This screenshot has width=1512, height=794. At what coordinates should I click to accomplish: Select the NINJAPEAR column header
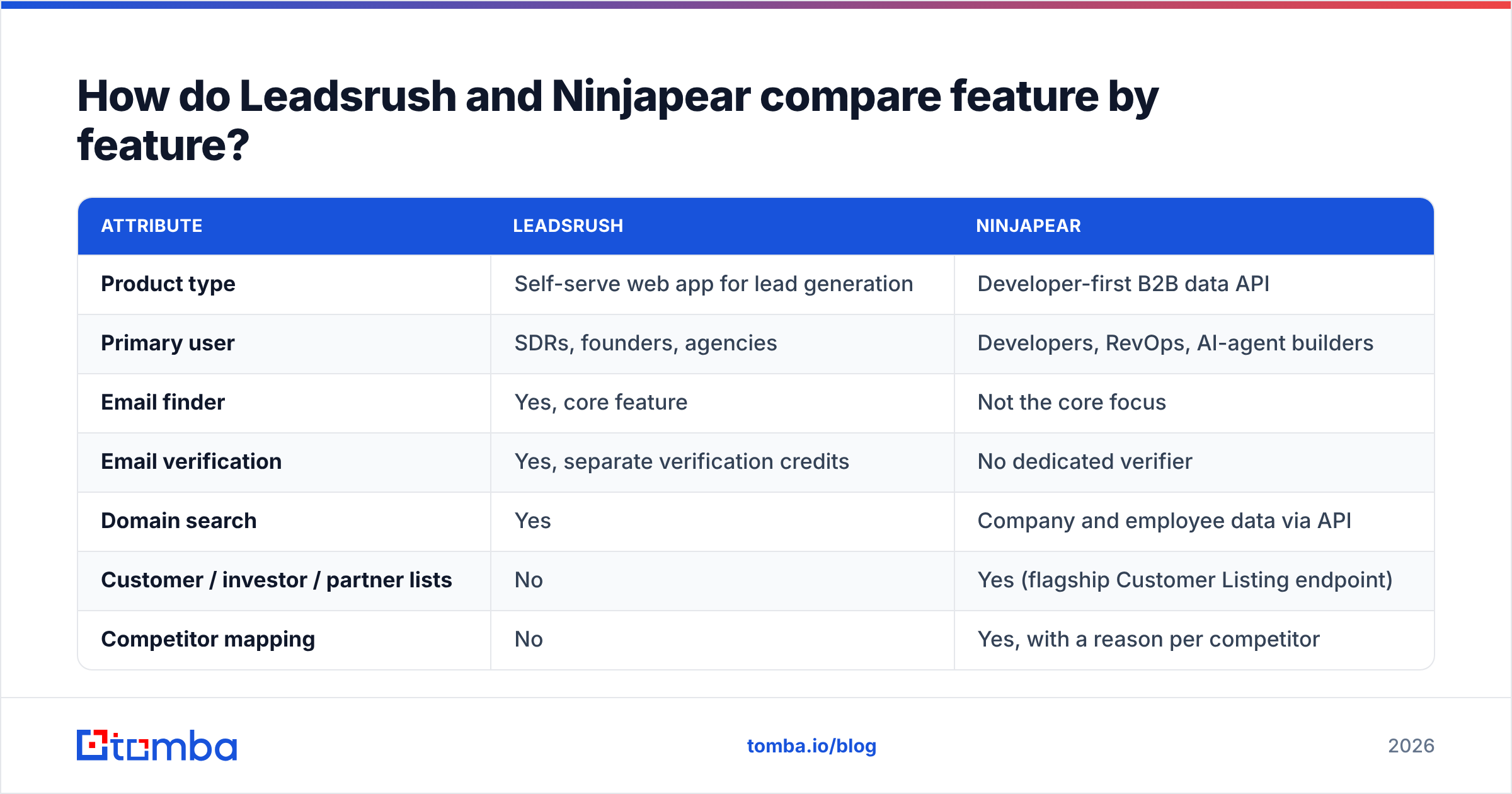[1028, 226]
